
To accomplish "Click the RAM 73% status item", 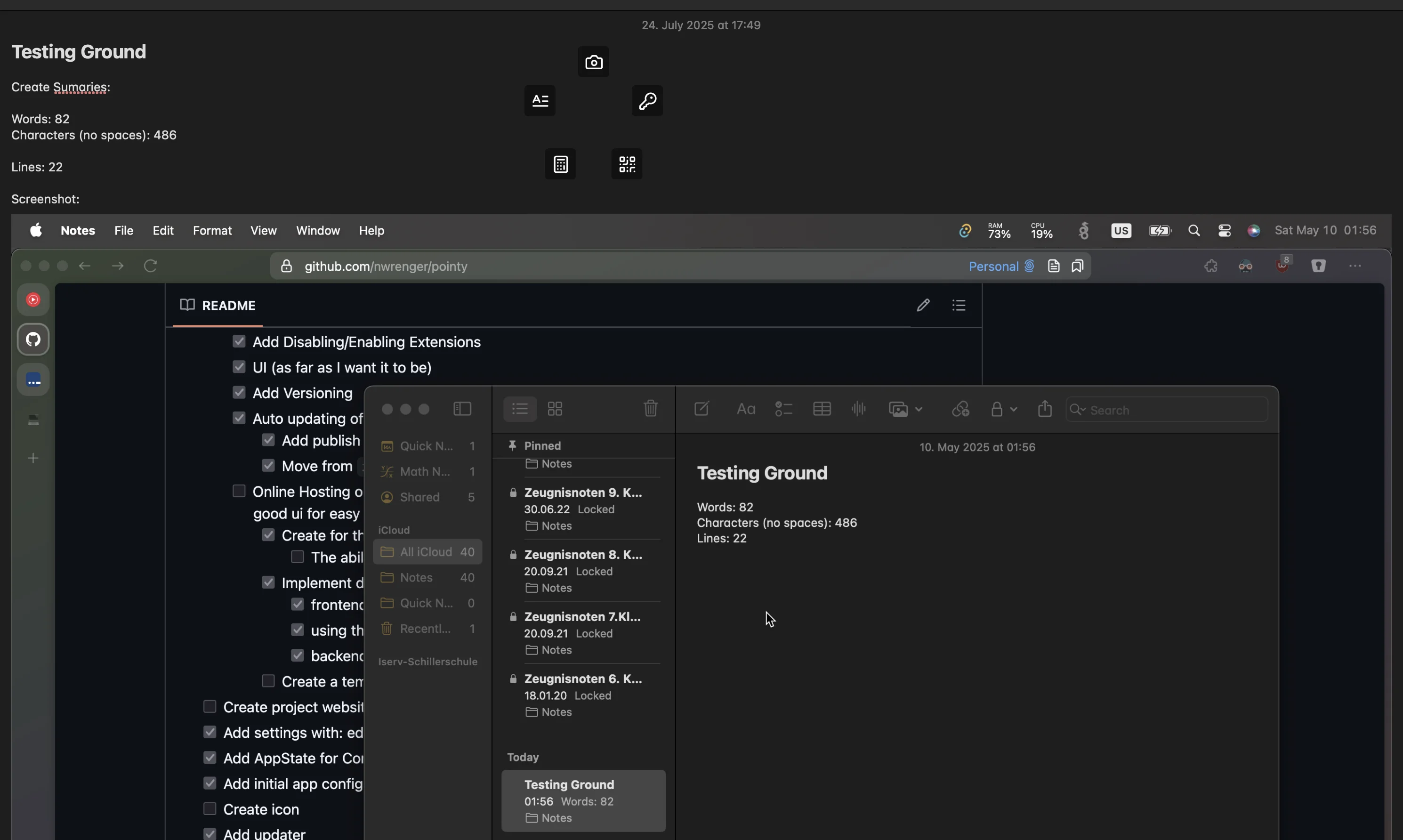I will point(999,230).
